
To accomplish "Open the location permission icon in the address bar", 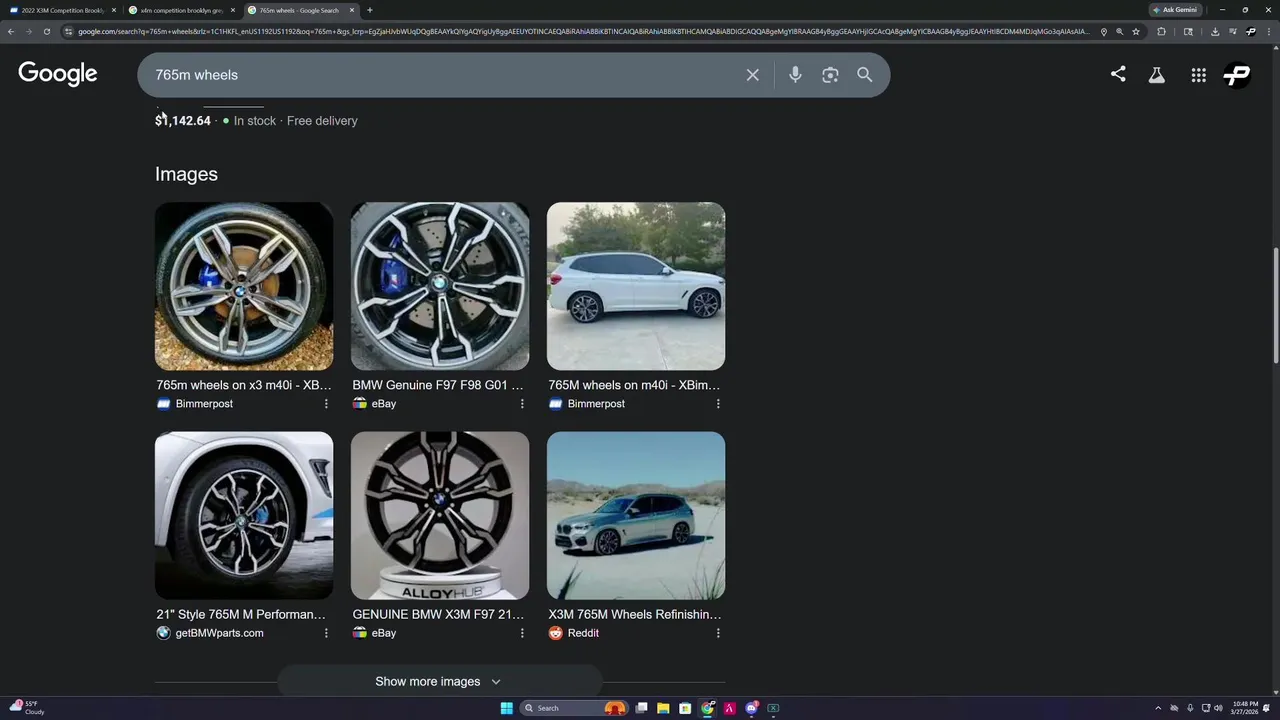I will (x=1104, y=31).
